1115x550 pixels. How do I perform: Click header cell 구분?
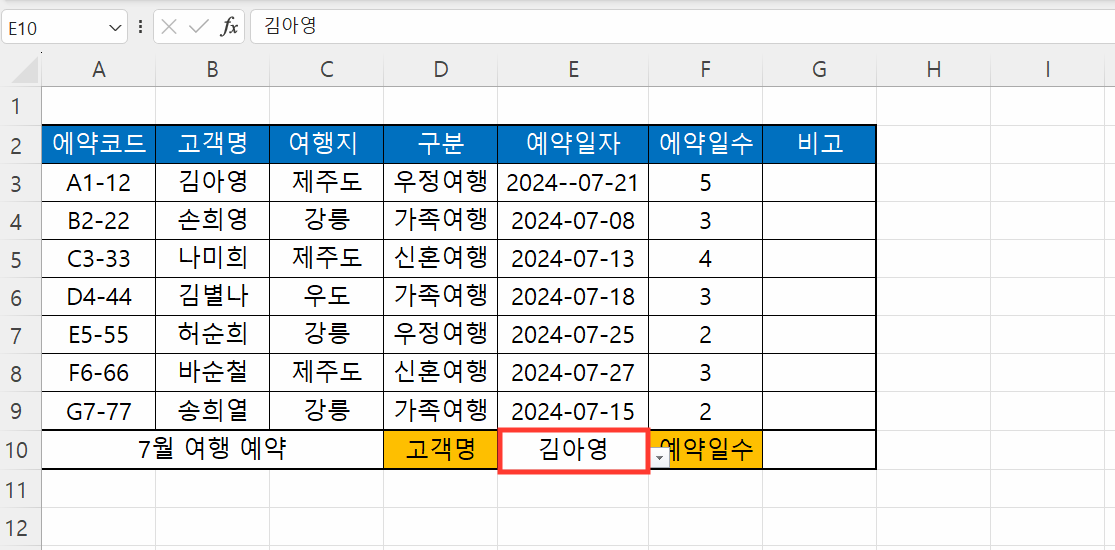click(441, 144)
